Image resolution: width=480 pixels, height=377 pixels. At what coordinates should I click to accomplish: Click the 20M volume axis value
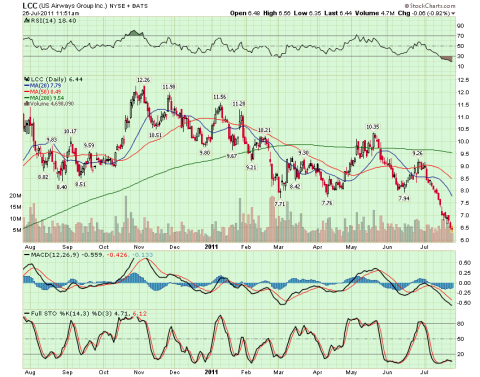coord(15,196)
